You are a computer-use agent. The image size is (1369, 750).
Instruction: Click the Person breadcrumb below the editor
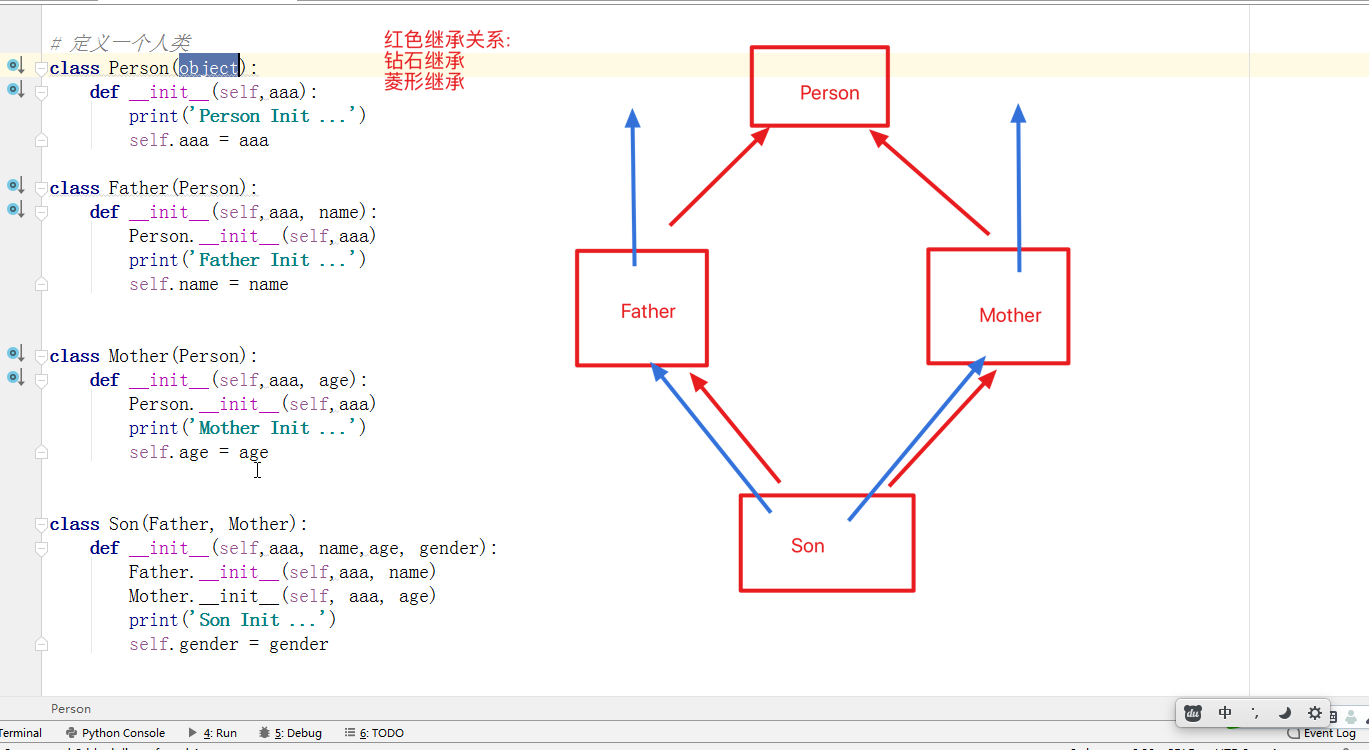(71, 709)
